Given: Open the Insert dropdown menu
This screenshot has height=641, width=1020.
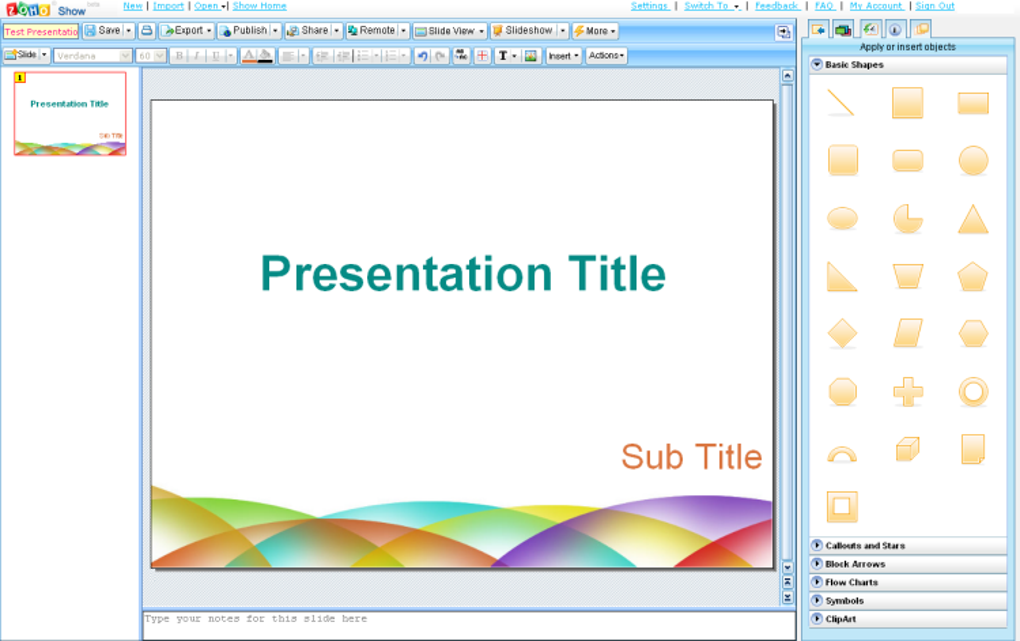Looking at the screenshot, I should pyautogui.click(x=563, y=56).
